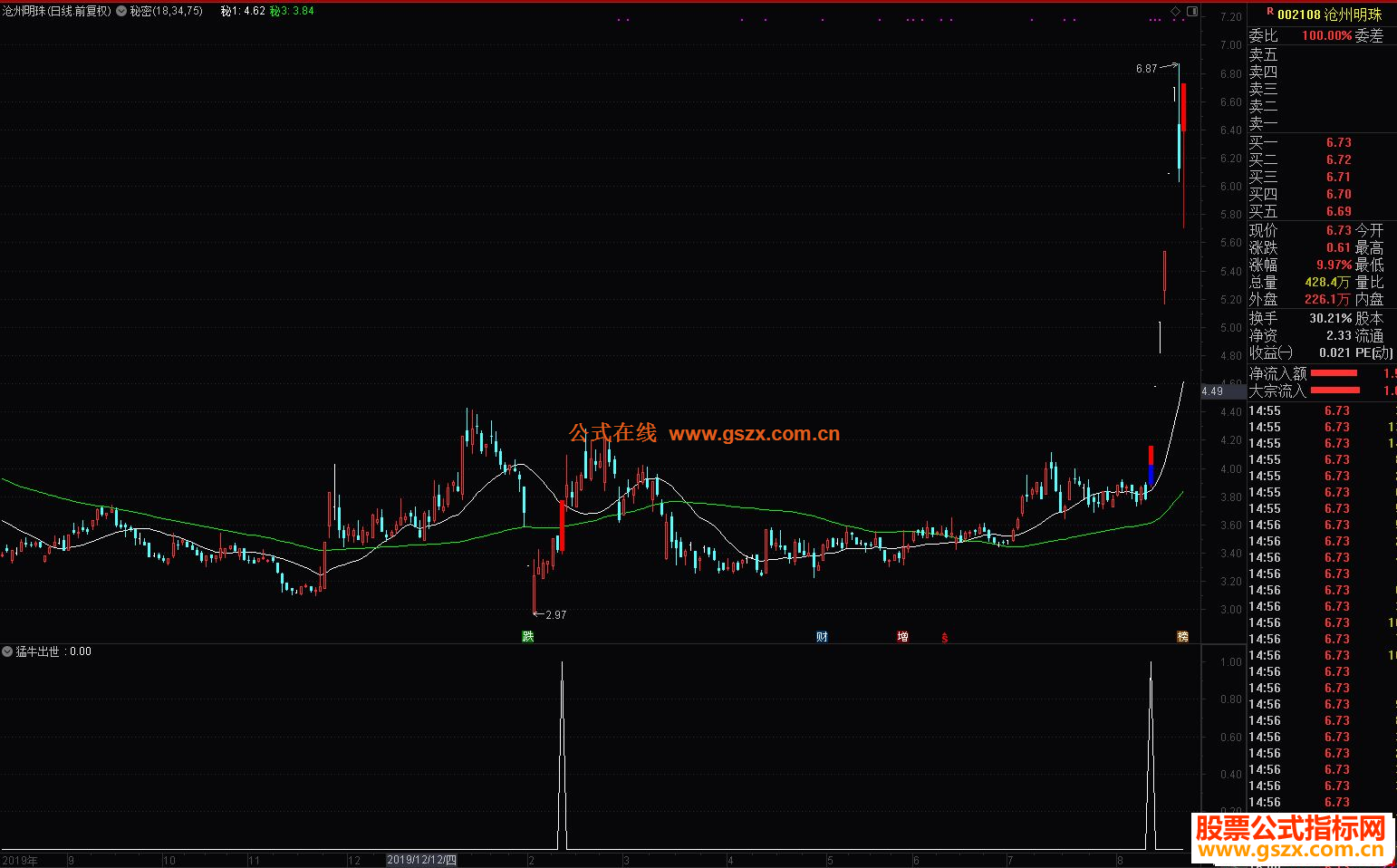This screenshot has height=868, width=1397.
Task: Click the 6.87 high price annotation
Action: point(1146,68)
